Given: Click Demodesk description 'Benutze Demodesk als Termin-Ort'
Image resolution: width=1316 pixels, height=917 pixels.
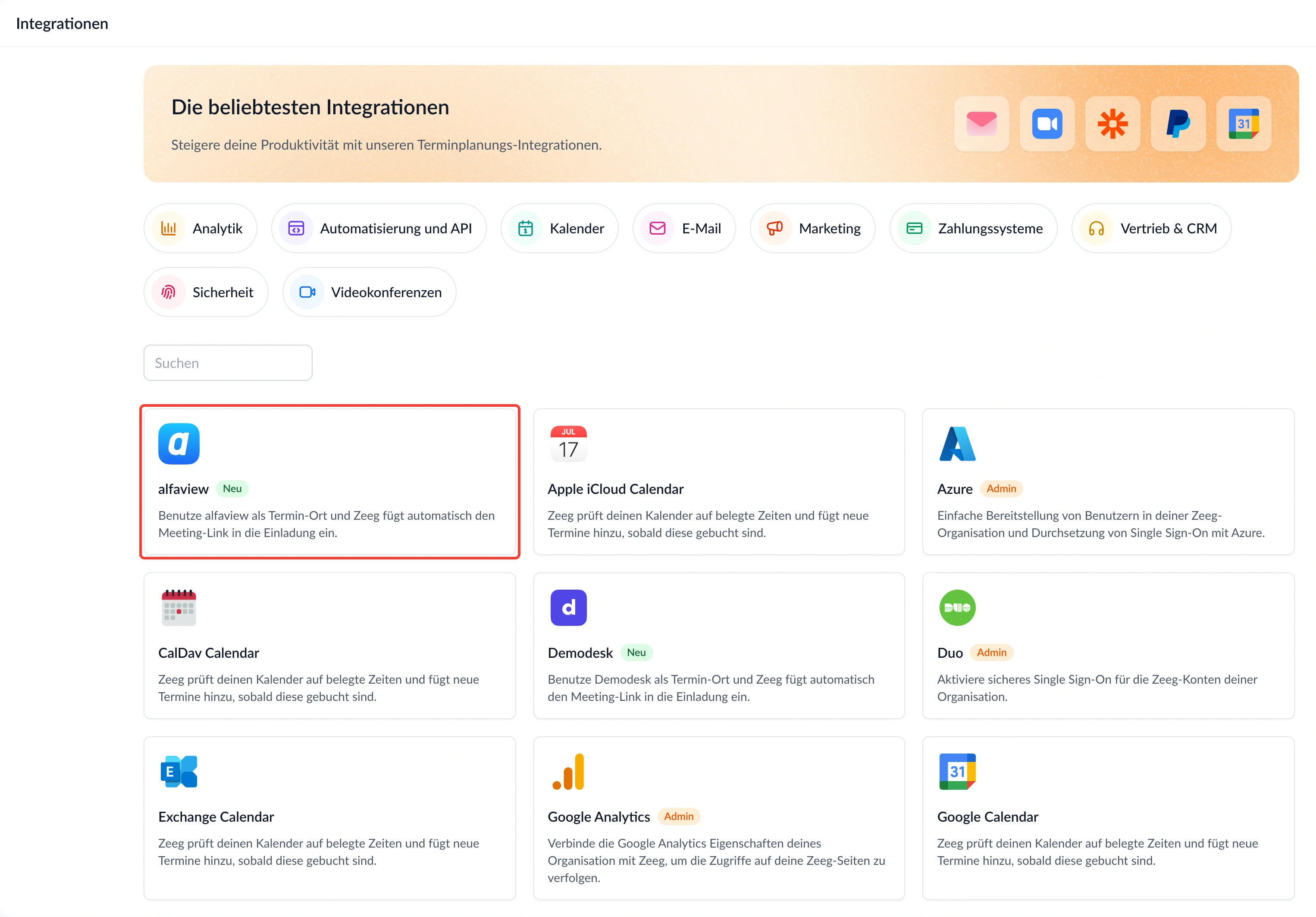Looking at the screenshot, I should click(x=711, y=688).
